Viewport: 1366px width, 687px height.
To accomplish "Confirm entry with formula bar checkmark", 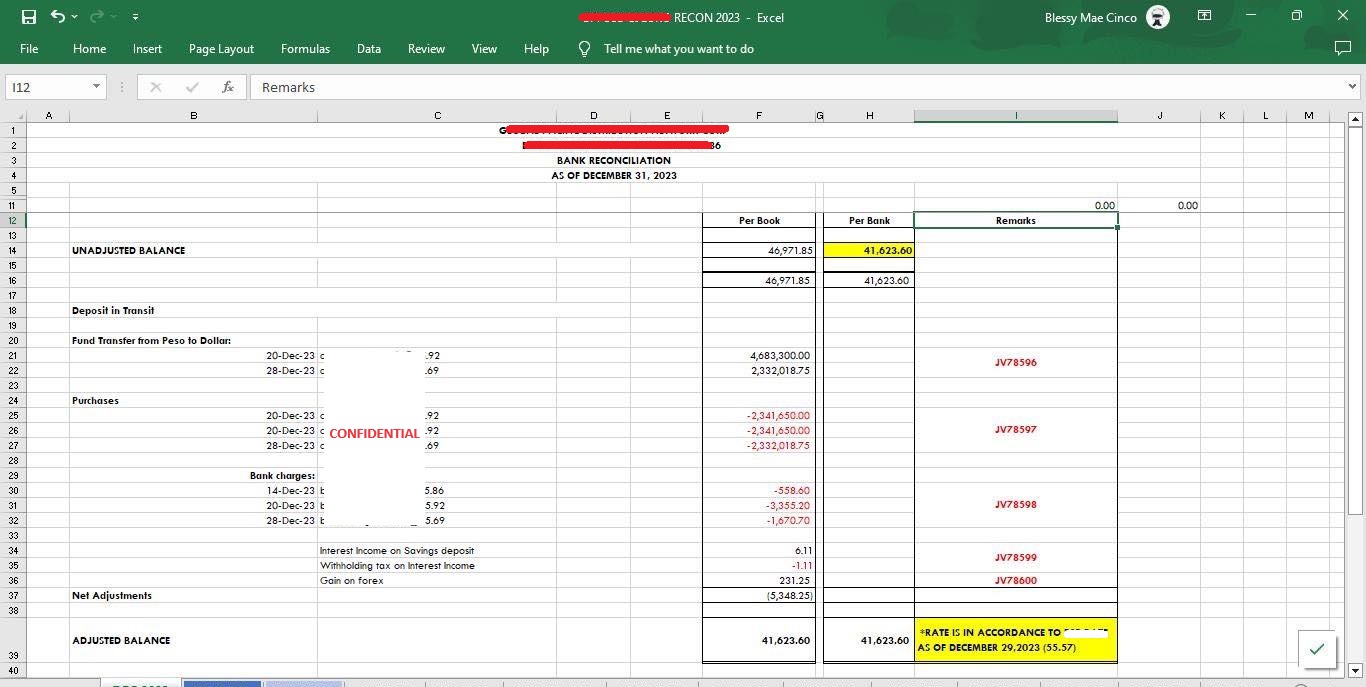I will [192, 87].
